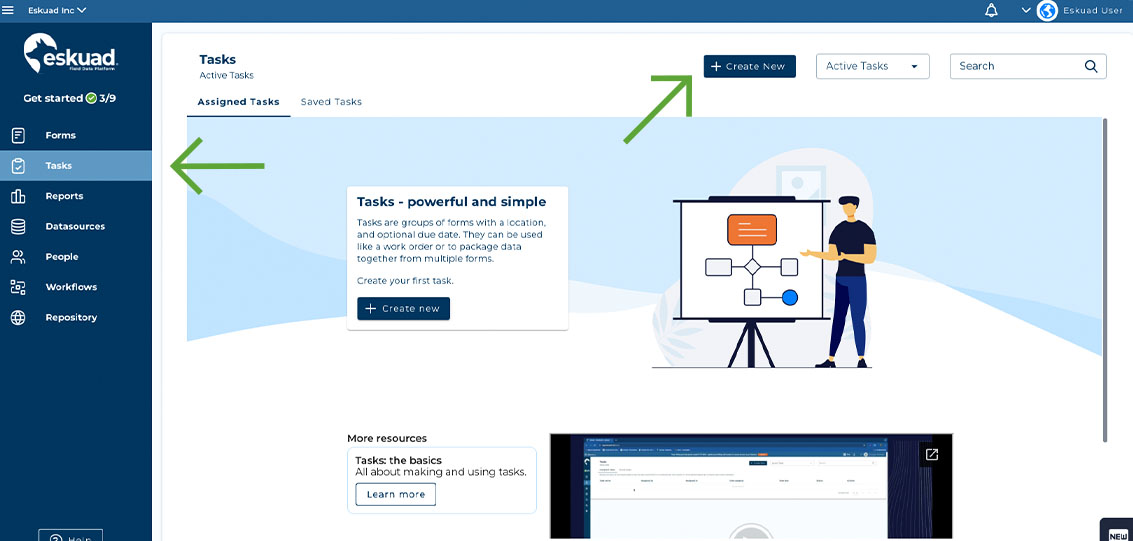Image resolution: width=1133 pixels, height=541 pixels.
Task: Expand the Eskuad Inc organization dropdown
Action: click(57, 10)
